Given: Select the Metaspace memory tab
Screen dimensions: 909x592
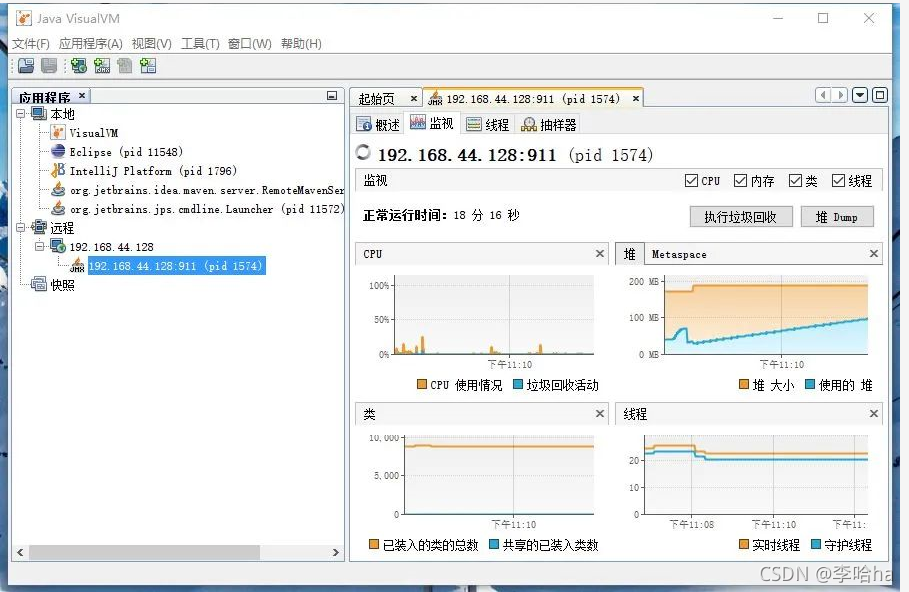Looking at the screenshot, I should pyautogui.click(x=679, y=254).
